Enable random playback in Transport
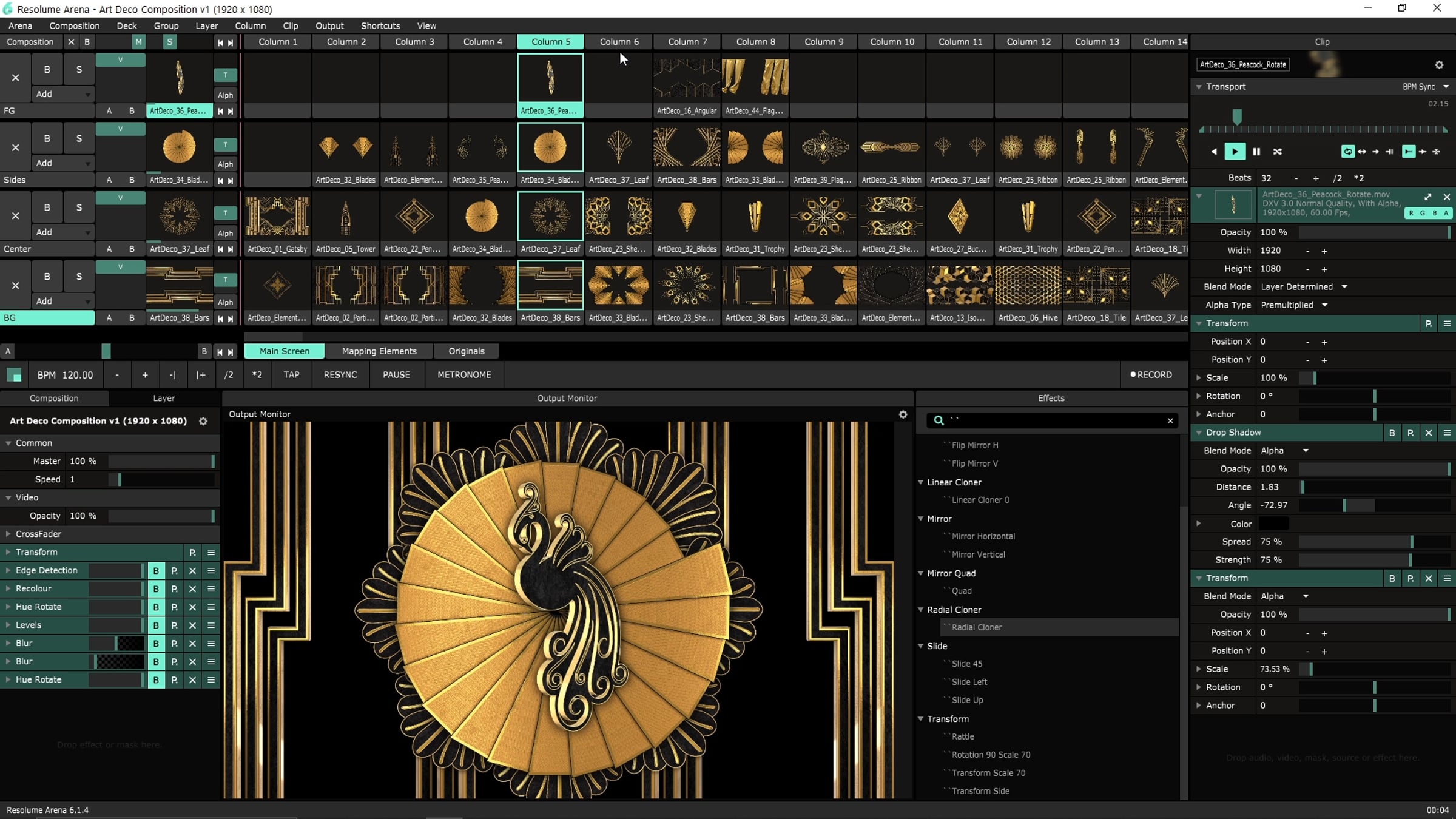The height and width of the screenshot is (819, 1456). pos(1278,152)
